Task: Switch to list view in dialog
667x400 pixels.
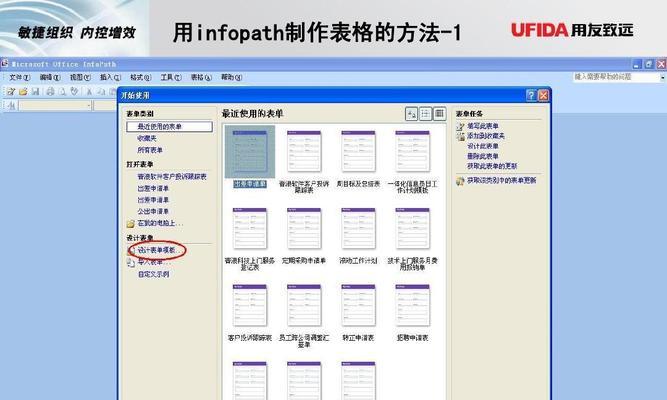Action: (425, 114)
